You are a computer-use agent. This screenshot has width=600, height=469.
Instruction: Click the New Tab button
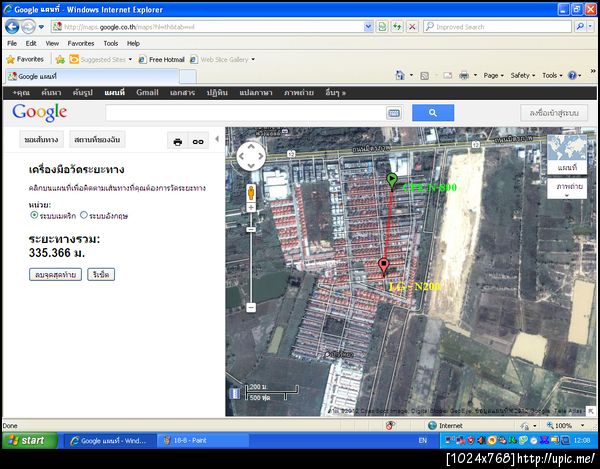188,77
